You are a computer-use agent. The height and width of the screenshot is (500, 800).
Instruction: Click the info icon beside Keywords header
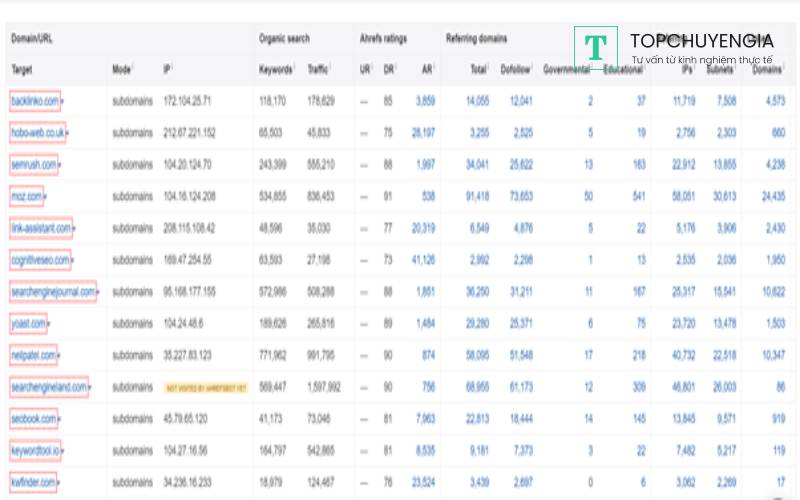coord(296,68)
